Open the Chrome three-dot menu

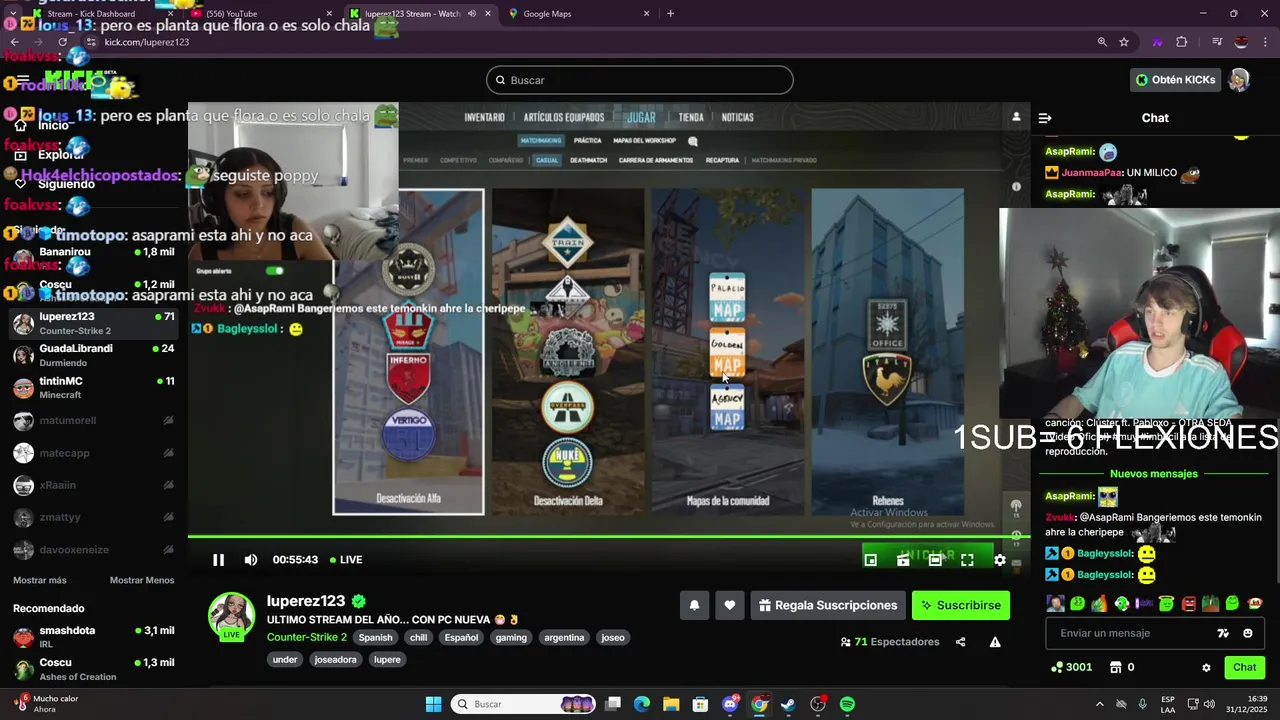pos(1265,42)
